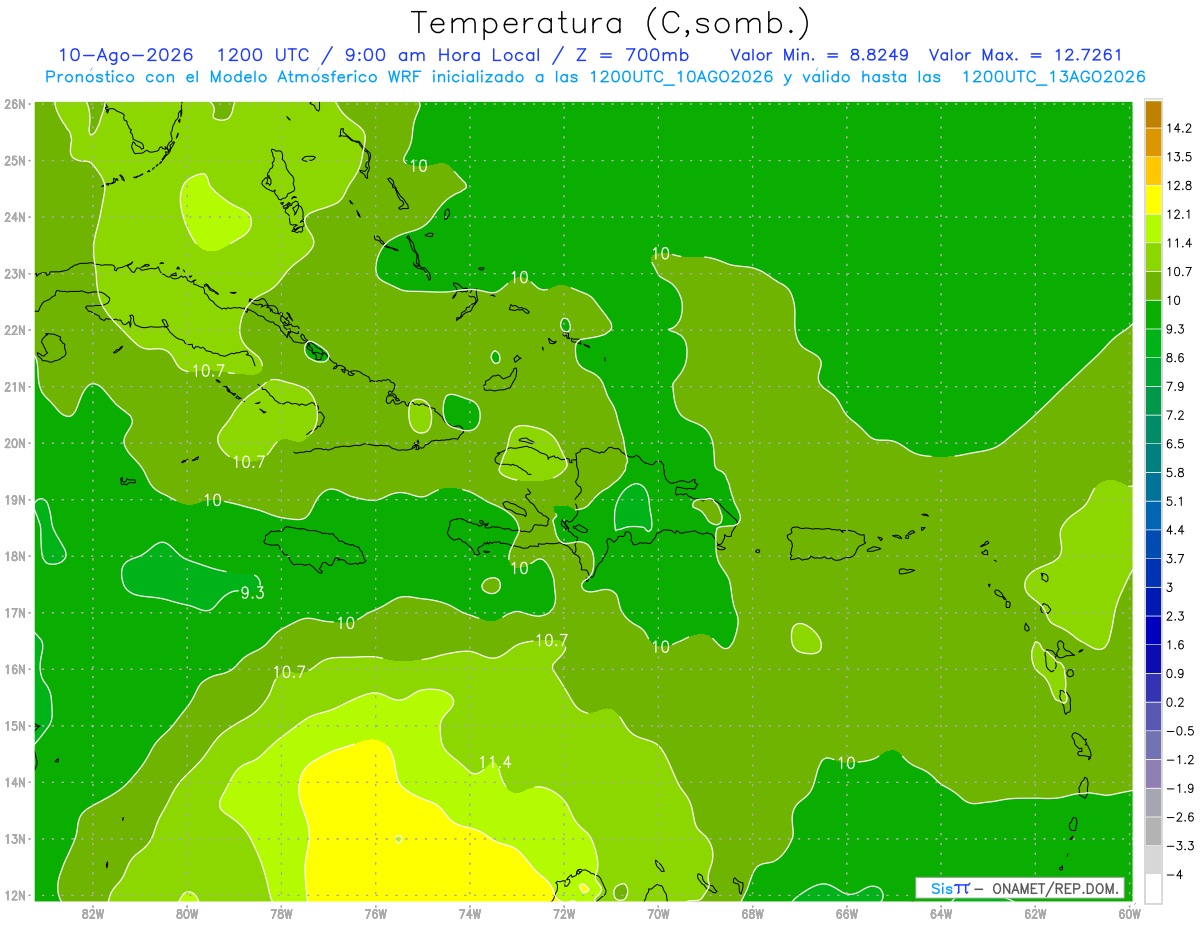Viewport: 1200px width, 927px height.
Task: Select the -2.6 colorbar tick label
Action: 1179,816
